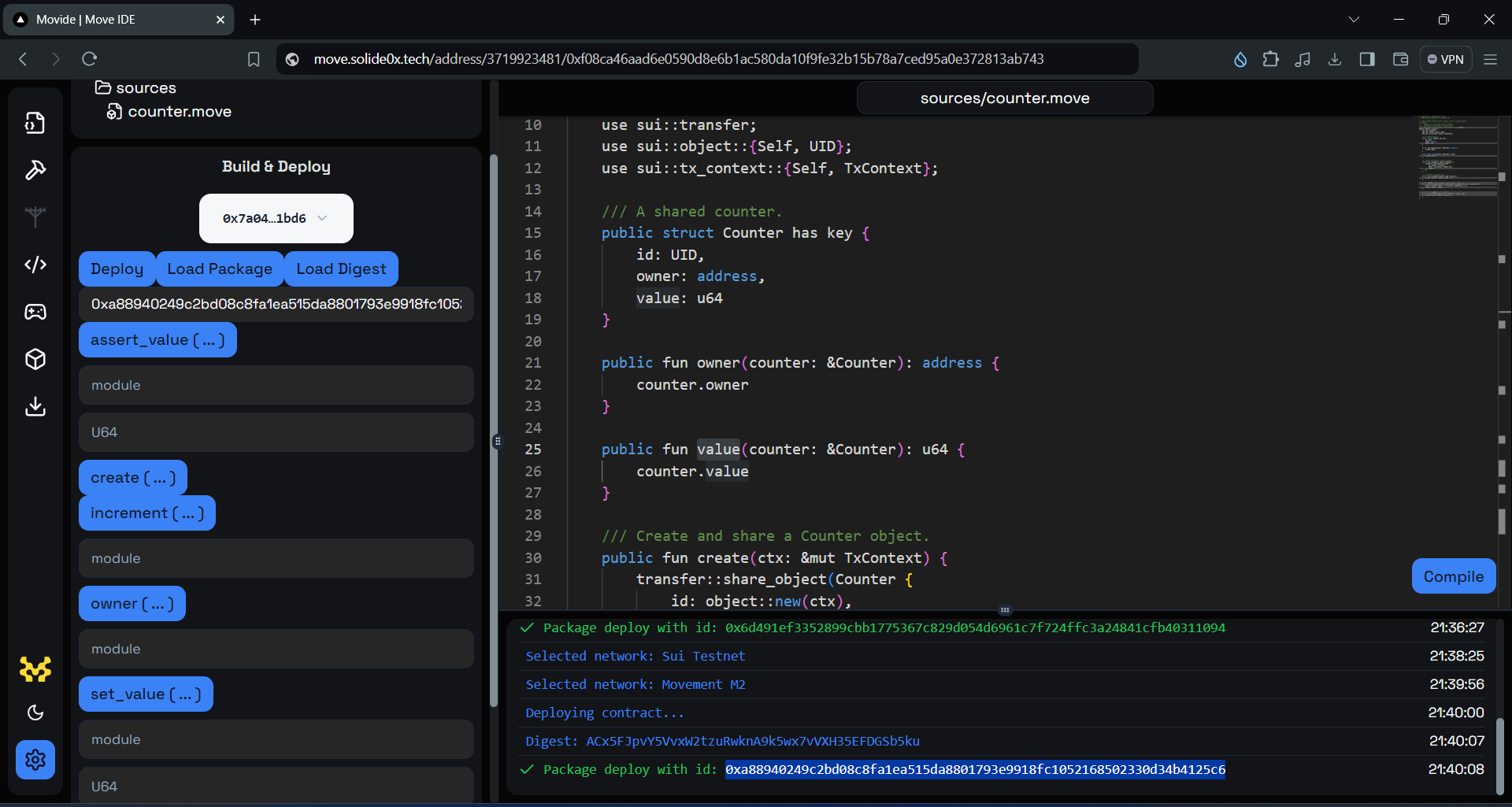The image size is (1512, 807).
Task: Open the settings gear at sidebar bottom
Action: [35, 759]
